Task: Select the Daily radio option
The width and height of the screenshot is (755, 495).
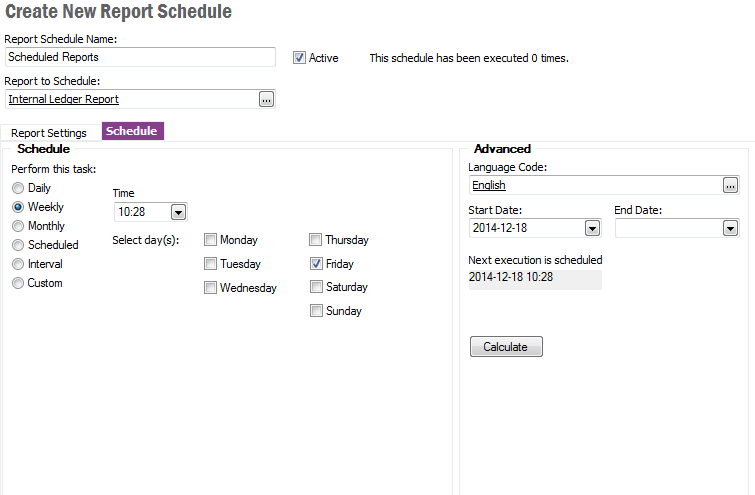Action: [x=18, y=188]
